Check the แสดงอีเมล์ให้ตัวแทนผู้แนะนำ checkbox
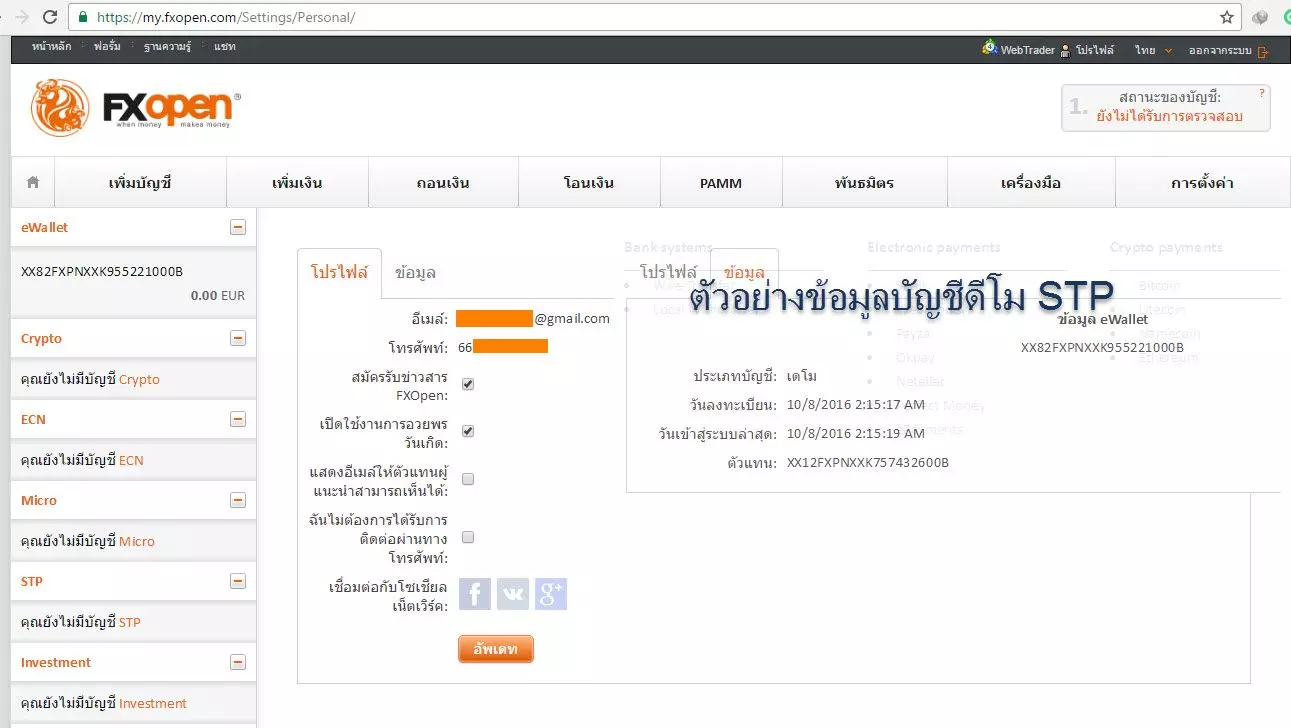Screen dimensions: 1291x728 pos(468,479)
